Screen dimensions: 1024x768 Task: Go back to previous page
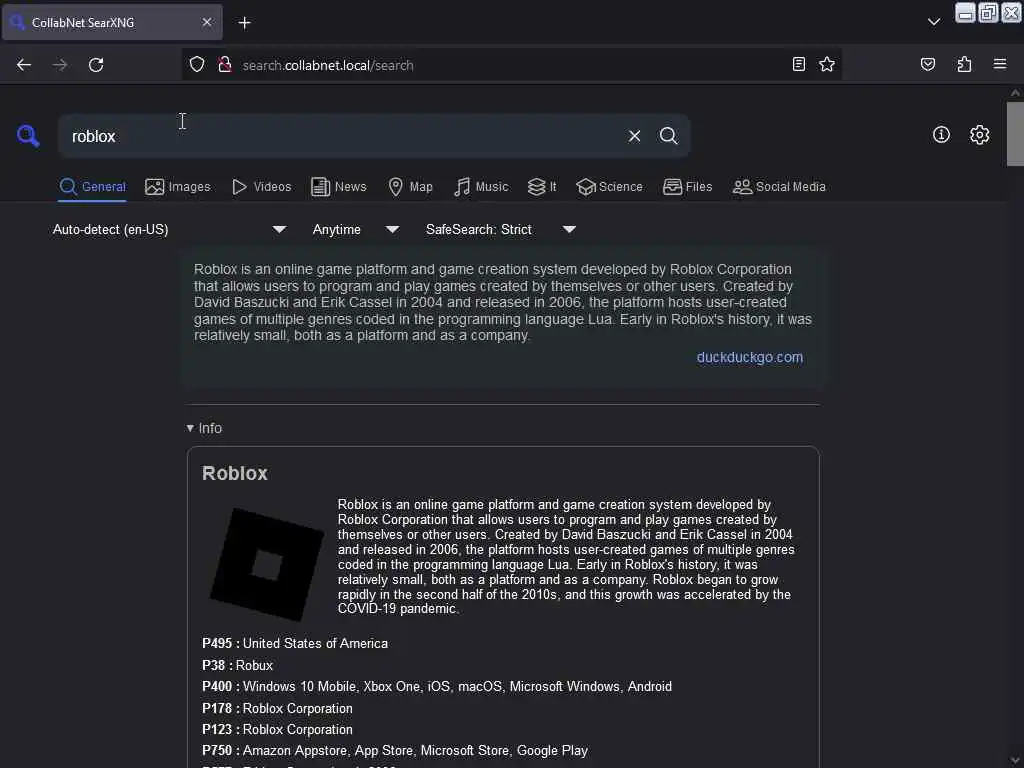click(x=24, y=65)
